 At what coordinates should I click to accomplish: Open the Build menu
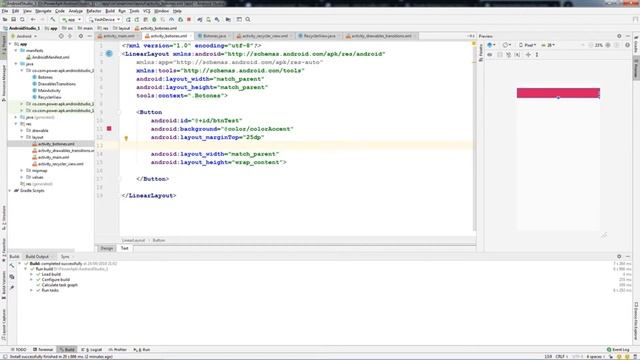(x=110, y=11)
